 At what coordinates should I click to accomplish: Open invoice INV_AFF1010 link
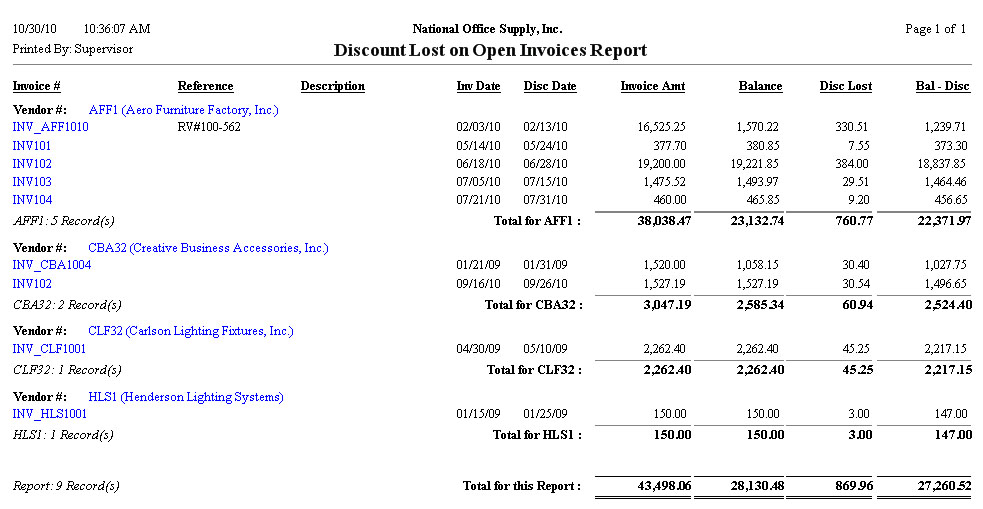pos(50,127)
